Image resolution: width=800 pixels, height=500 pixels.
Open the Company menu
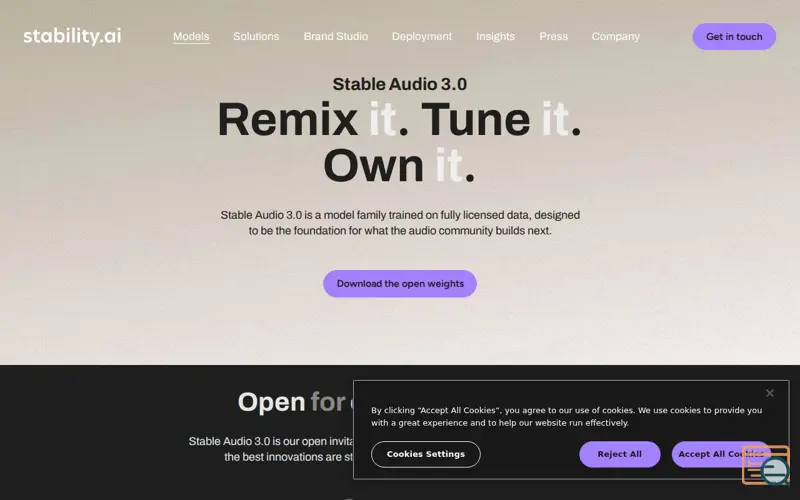tap(616, 36)
